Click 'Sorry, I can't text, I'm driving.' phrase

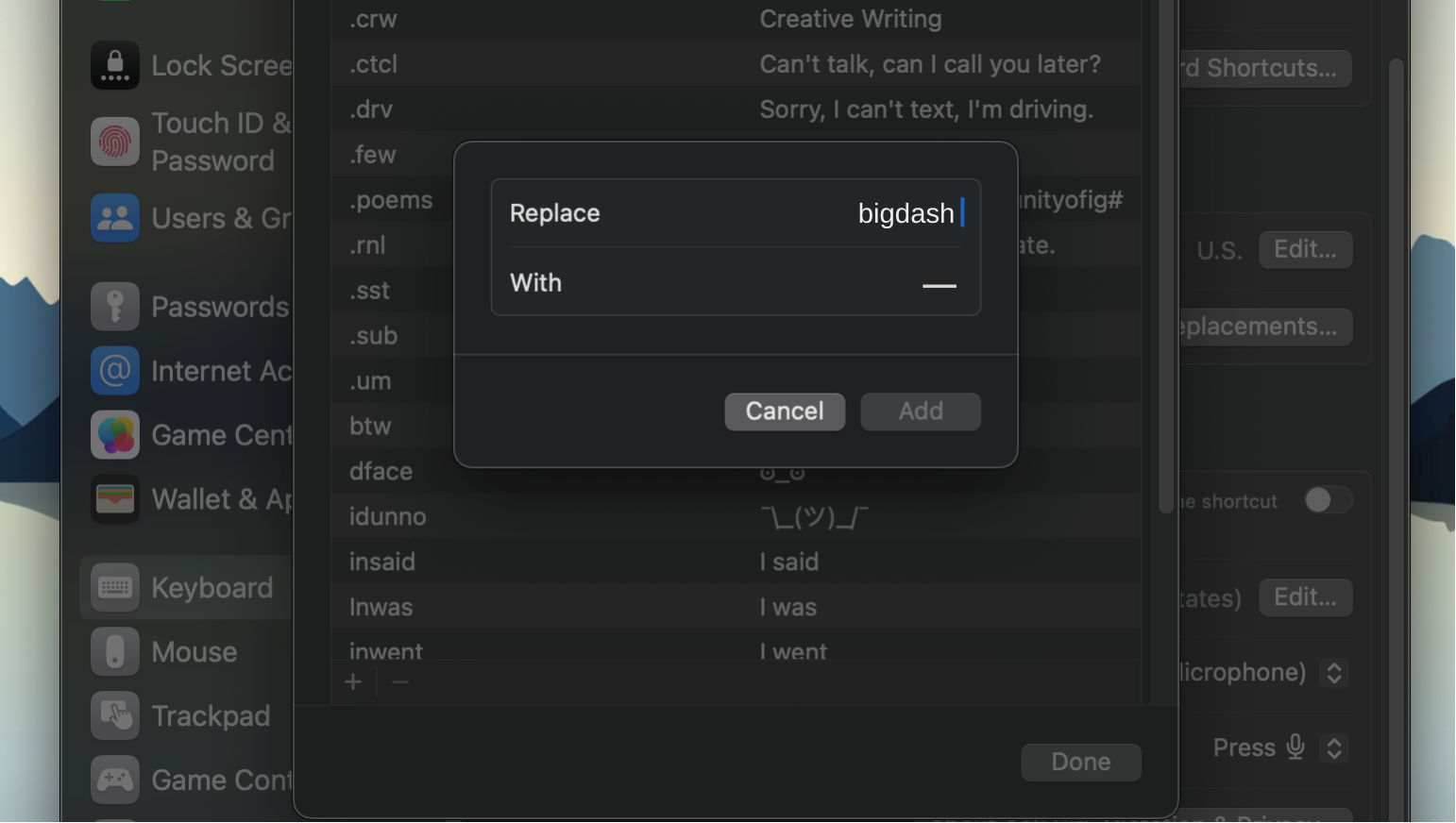pyautogui.click(x=926, y=109)
